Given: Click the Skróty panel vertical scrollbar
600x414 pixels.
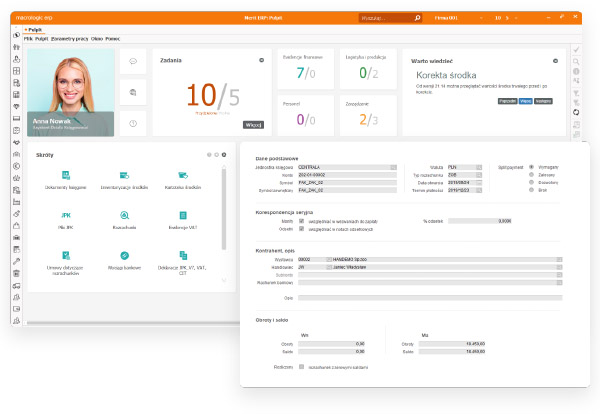Looking at the screenshot, I should [224, 209].
